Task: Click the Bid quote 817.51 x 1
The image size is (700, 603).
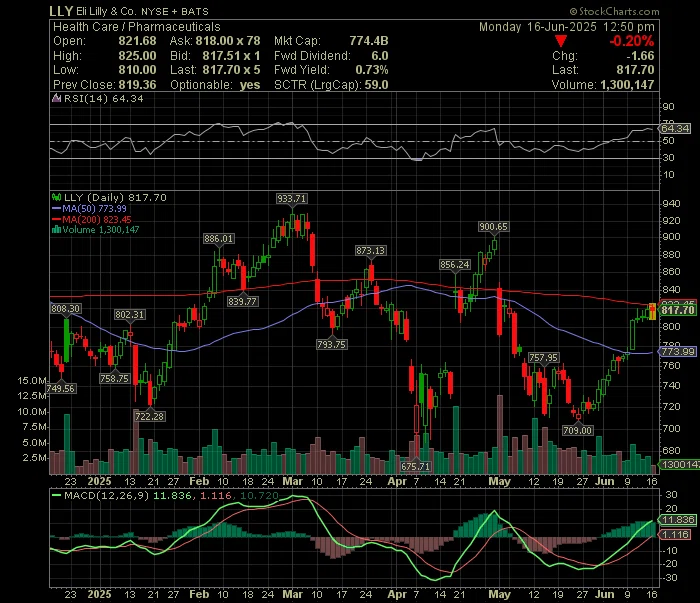Action: pos(231,56)
